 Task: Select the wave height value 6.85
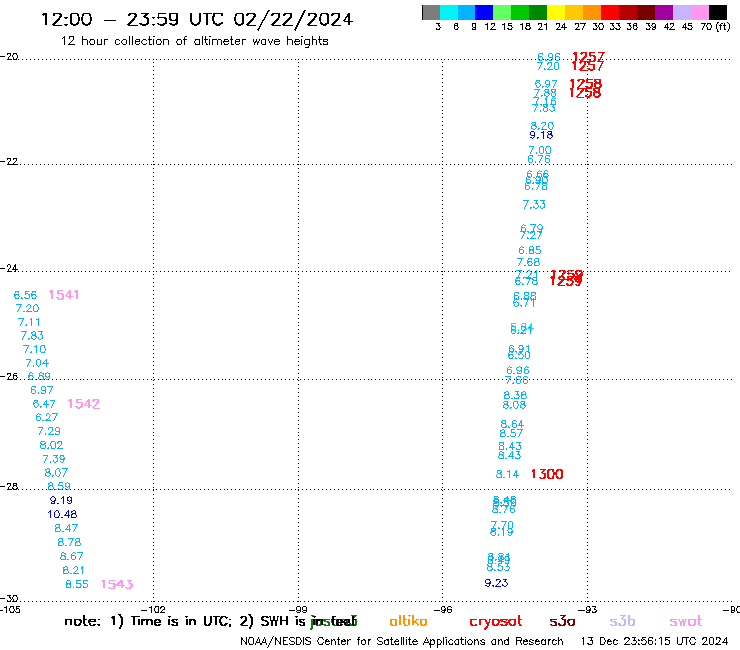pyautogui.click(x=530, y=250)
